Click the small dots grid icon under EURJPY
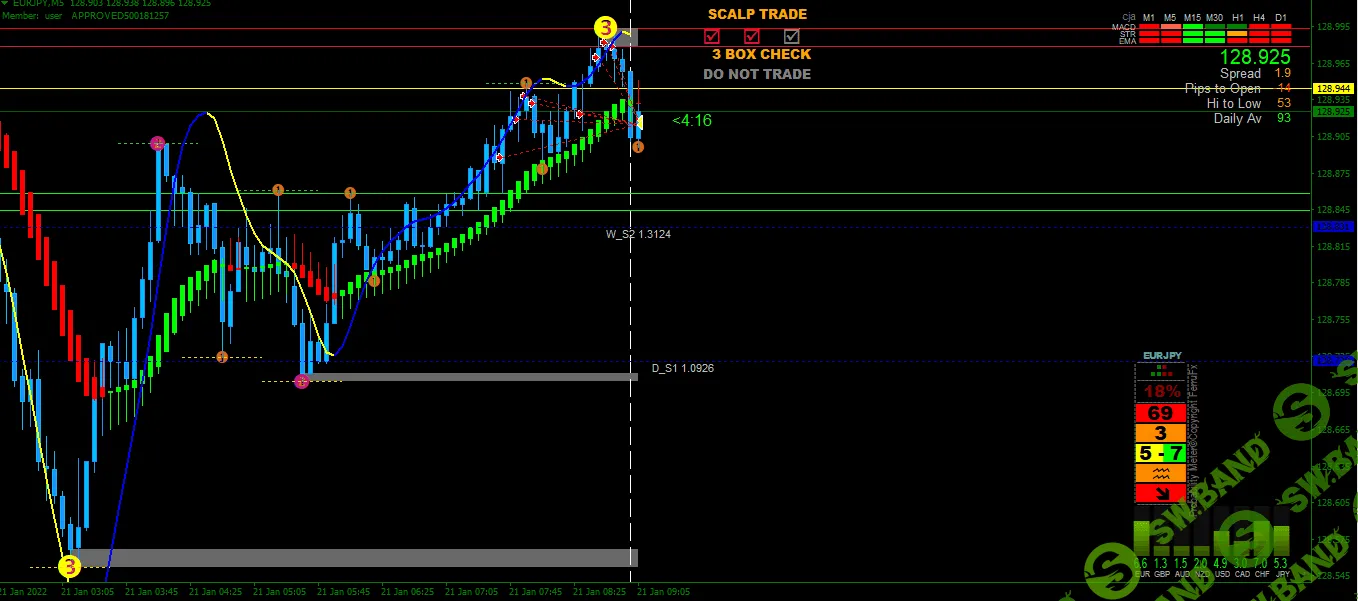 1160,373
